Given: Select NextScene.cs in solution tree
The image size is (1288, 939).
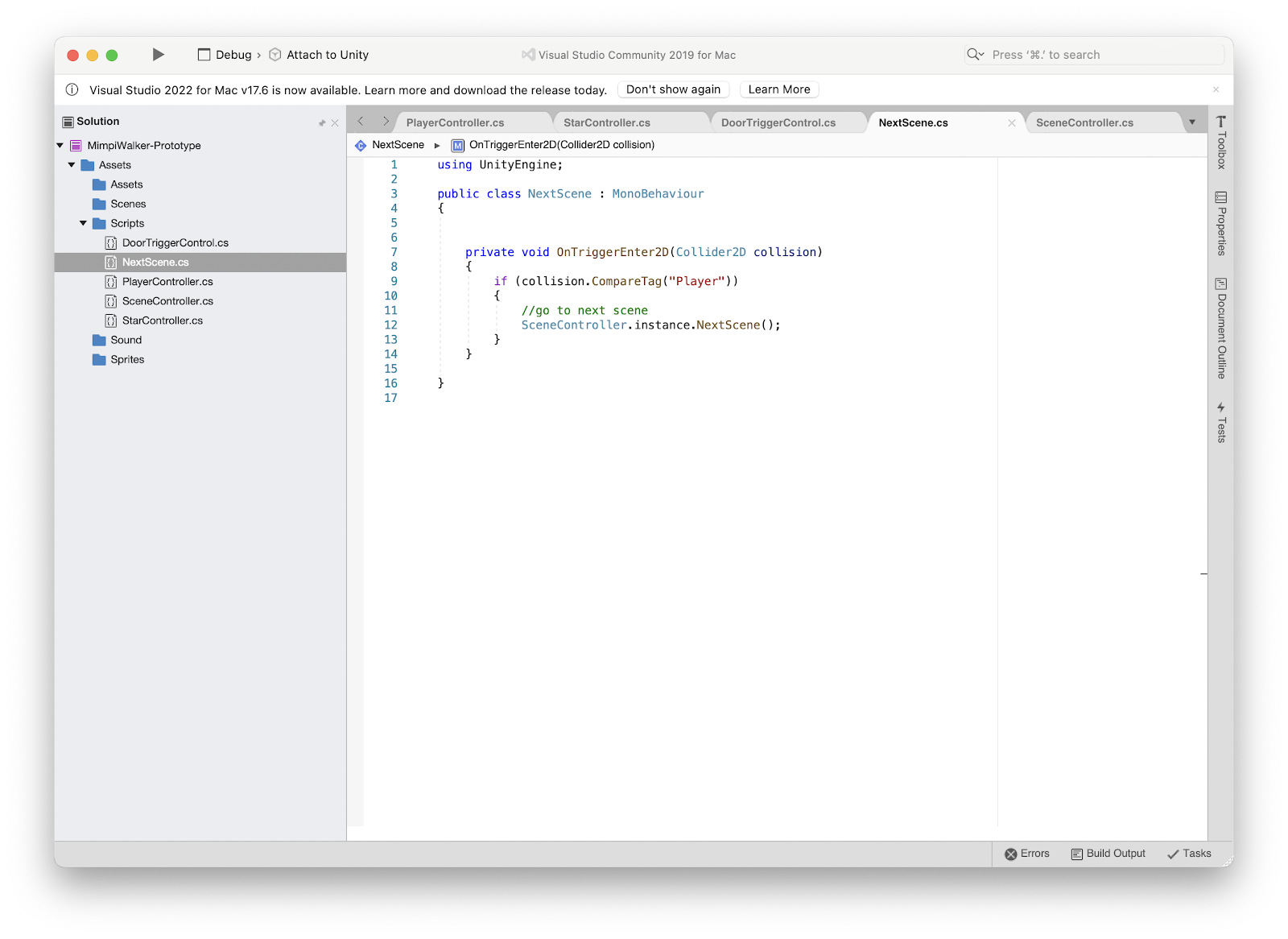Looking at the screenshot, I should coord(200,263).
